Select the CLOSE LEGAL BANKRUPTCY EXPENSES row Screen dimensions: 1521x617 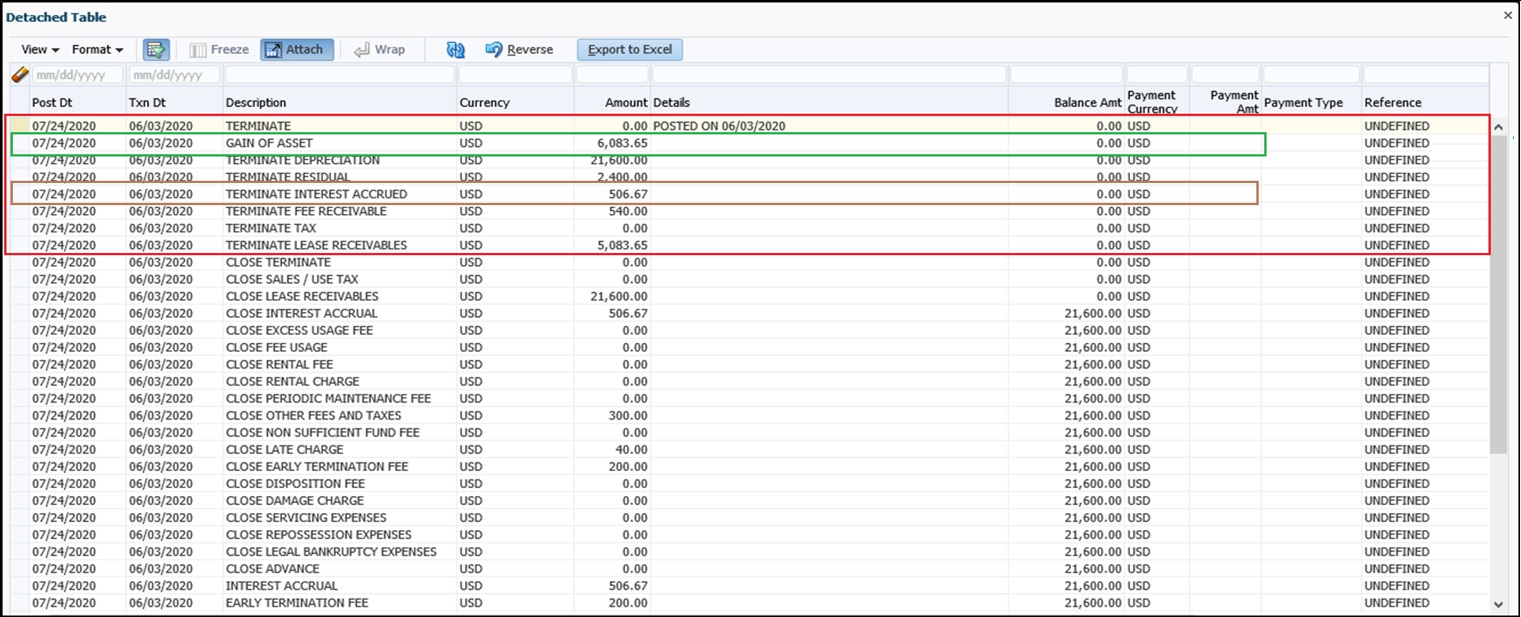point(749,551)
